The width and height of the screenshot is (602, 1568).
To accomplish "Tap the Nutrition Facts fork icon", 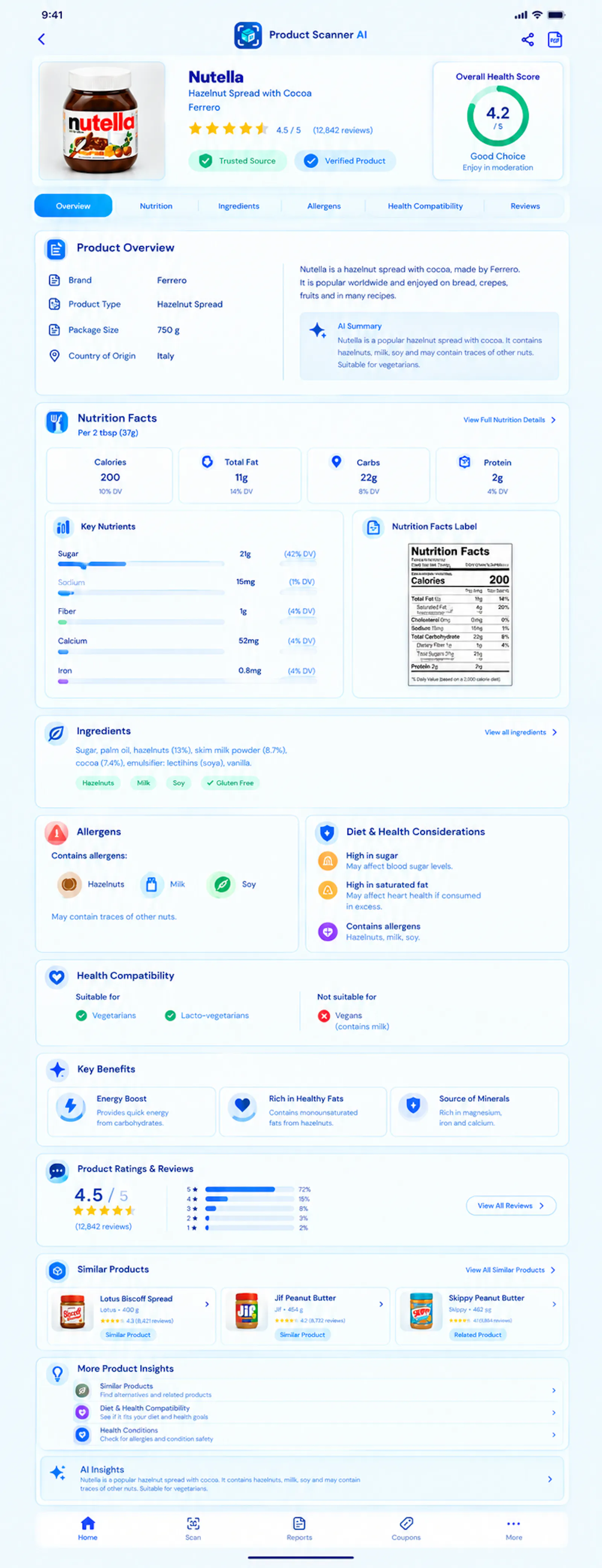I will pos(57,421).
